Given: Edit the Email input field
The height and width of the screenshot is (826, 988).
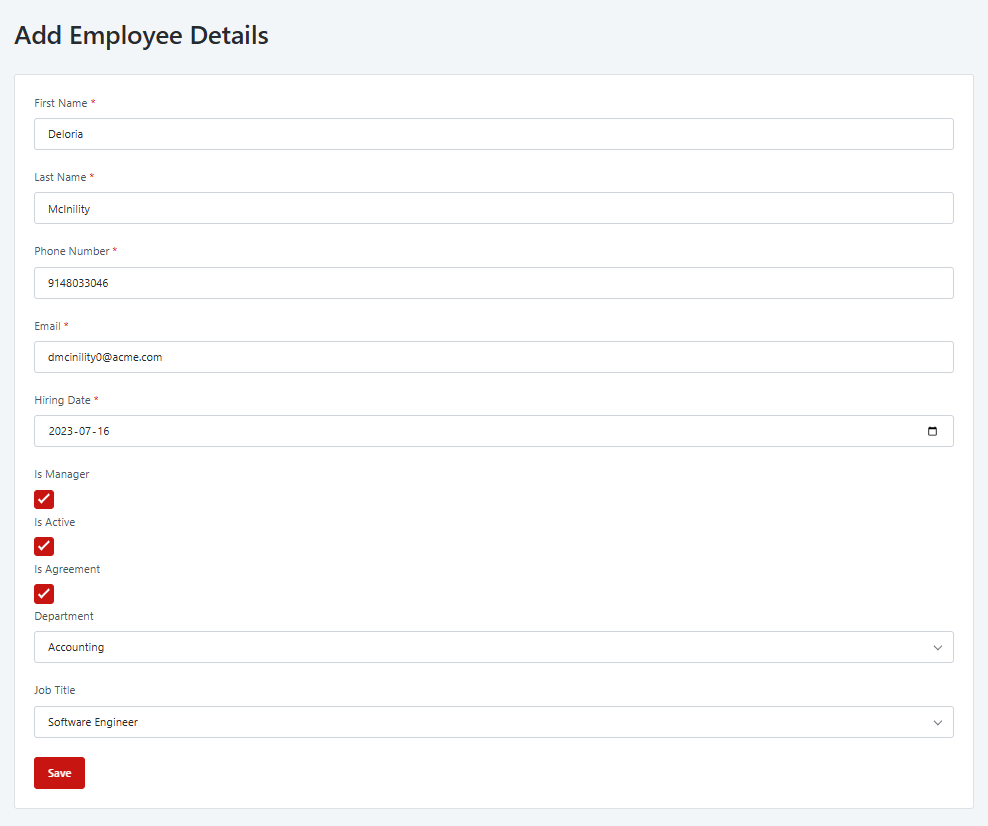Looking at the screenshot, I should click(493, 357).
